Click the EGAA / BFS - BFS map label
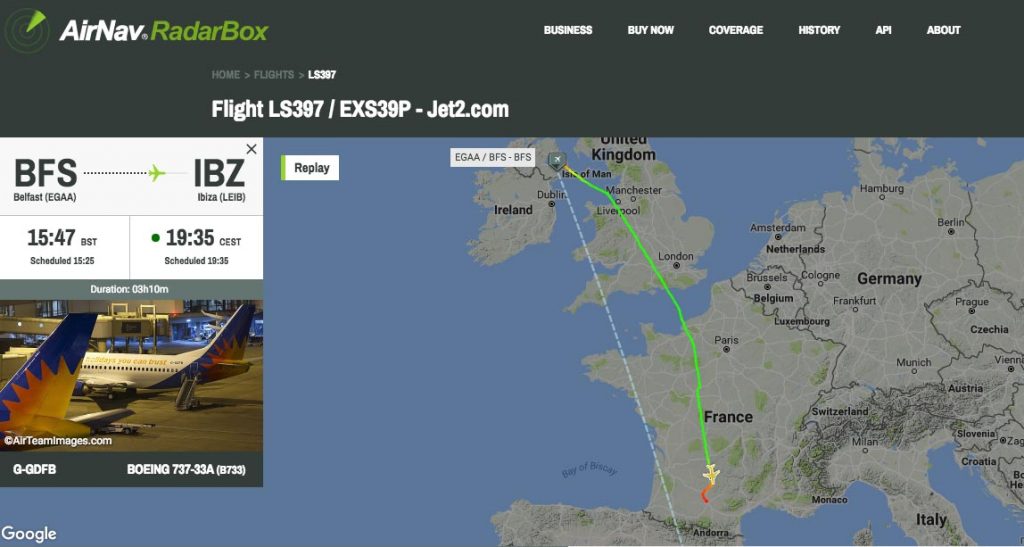Image resolution: width=1024 pixels, height=547 pixels. click(493, 157)
